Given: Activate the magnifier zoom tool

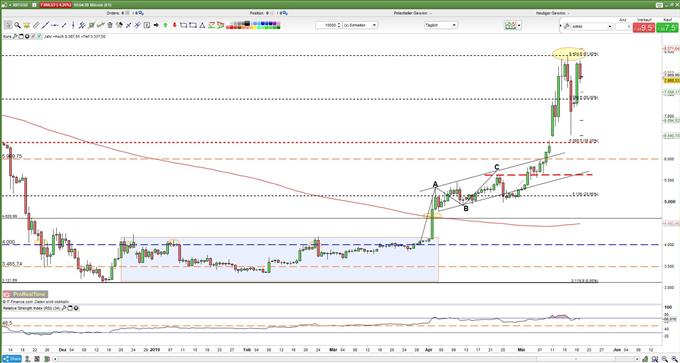Looking at the screenshot, I should point(17,25).
